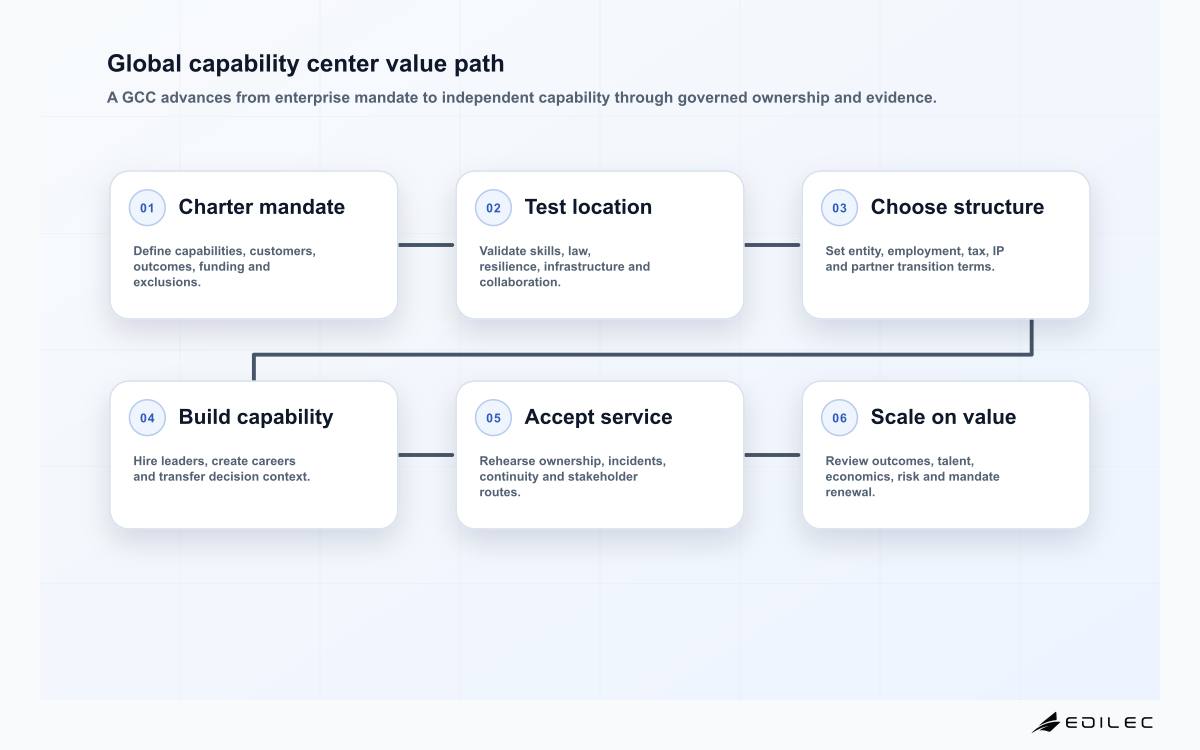This screenshot has width=1200, height=750.
Task: Click the 06 step number badge
Action: click(x=839, y=418)
